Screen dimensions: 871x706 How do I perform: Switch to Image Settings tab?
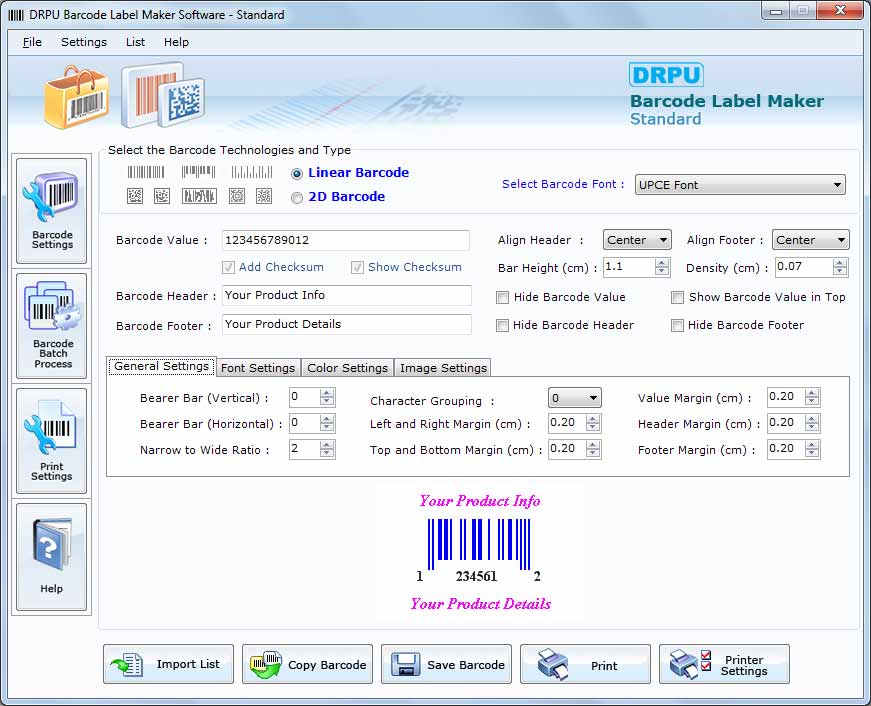[443, 368]
